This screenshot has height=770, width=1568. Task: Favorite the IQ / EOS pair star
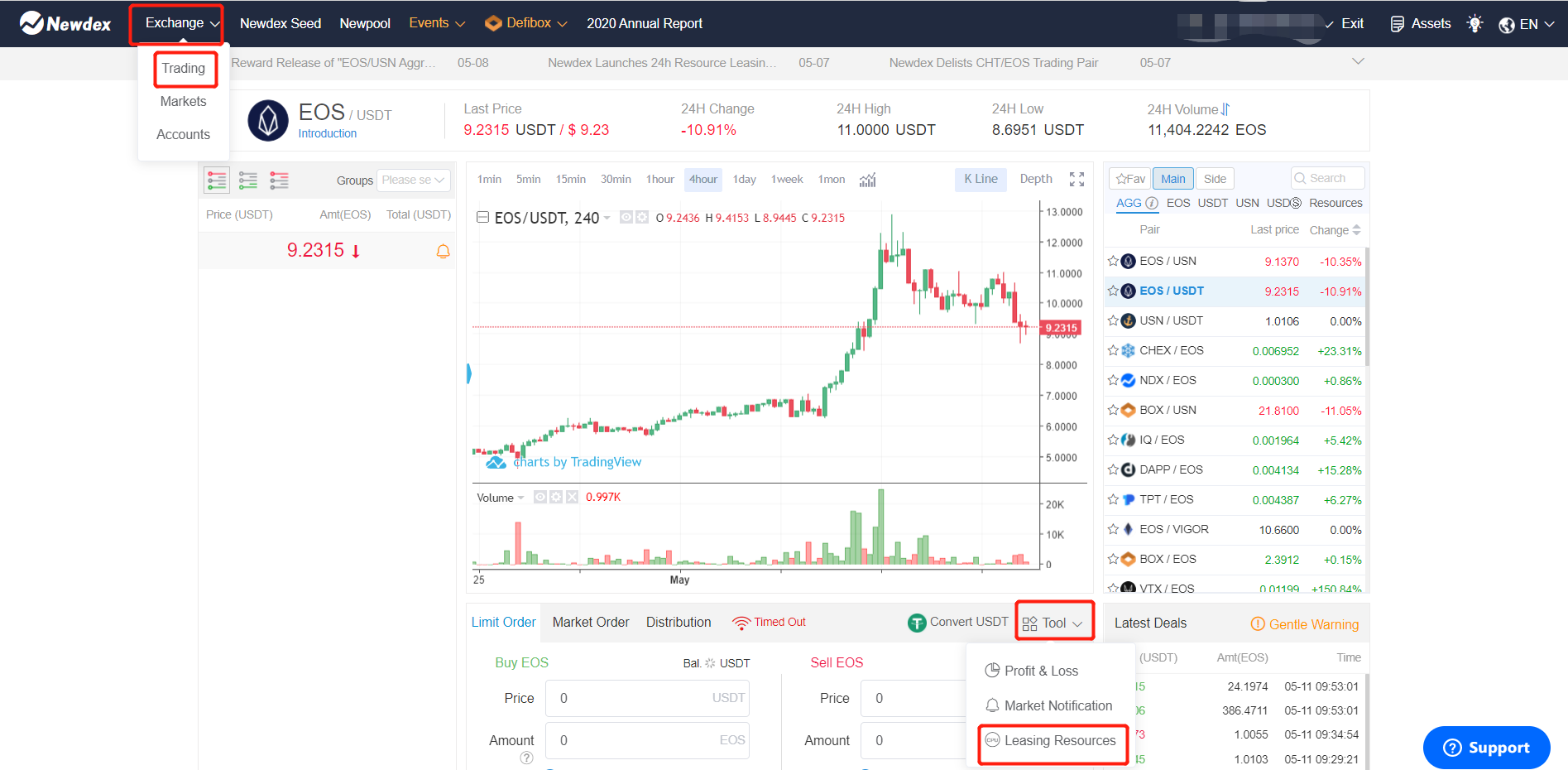click(x=1113, y=440)
